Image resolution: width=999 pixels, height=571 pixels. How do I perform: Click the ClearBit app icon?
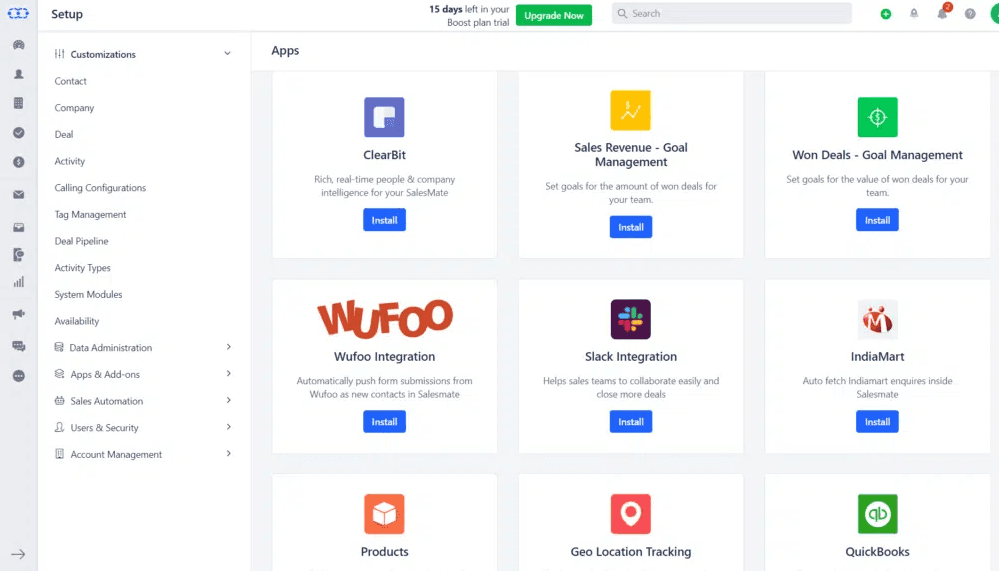pos(384,117)
